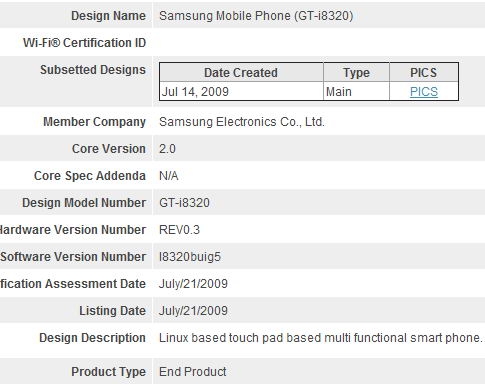Click the Design Model Number value GT-i8320

(x=184, y=203)
